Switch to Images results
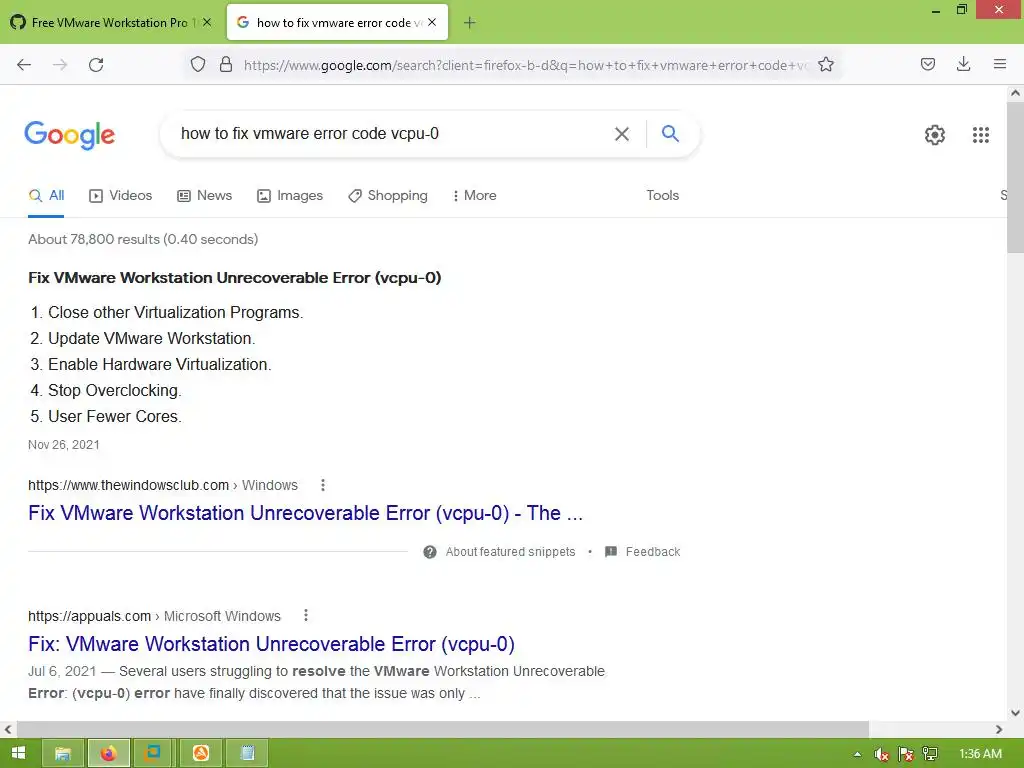Image resolution: width=1024 pixels, height=768 pixels. (x=290, y=195)
